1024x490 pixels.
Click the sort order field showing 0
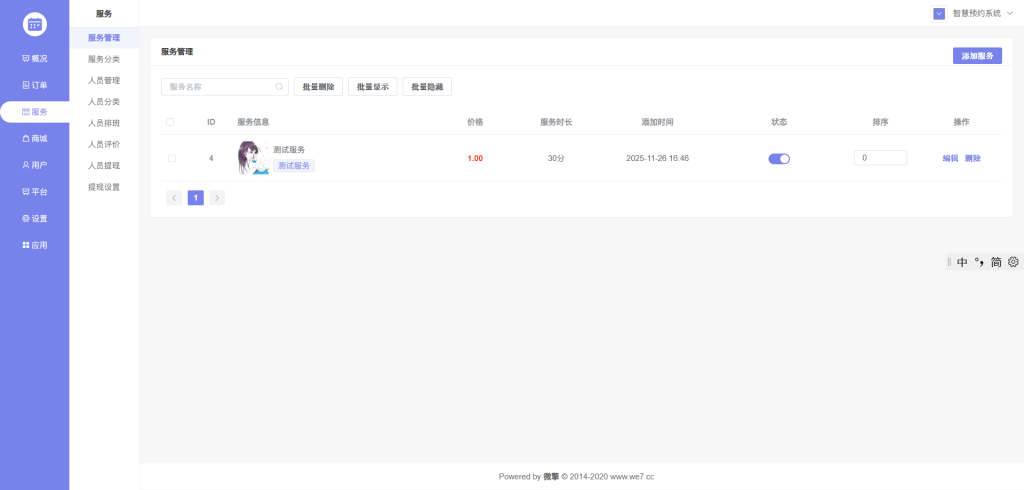coord(880,158)
